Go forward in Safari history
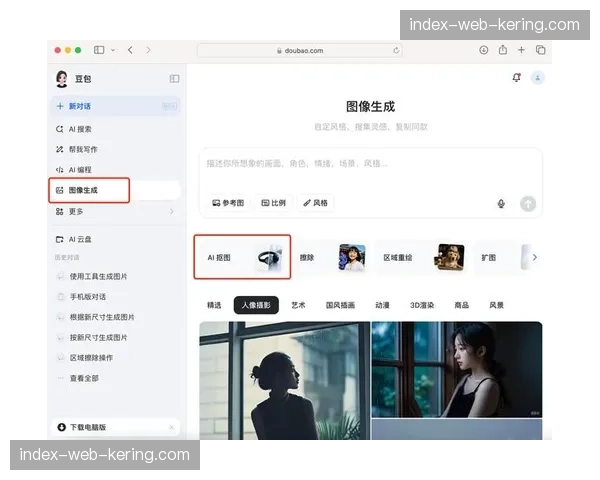 [x=148, y=50]
